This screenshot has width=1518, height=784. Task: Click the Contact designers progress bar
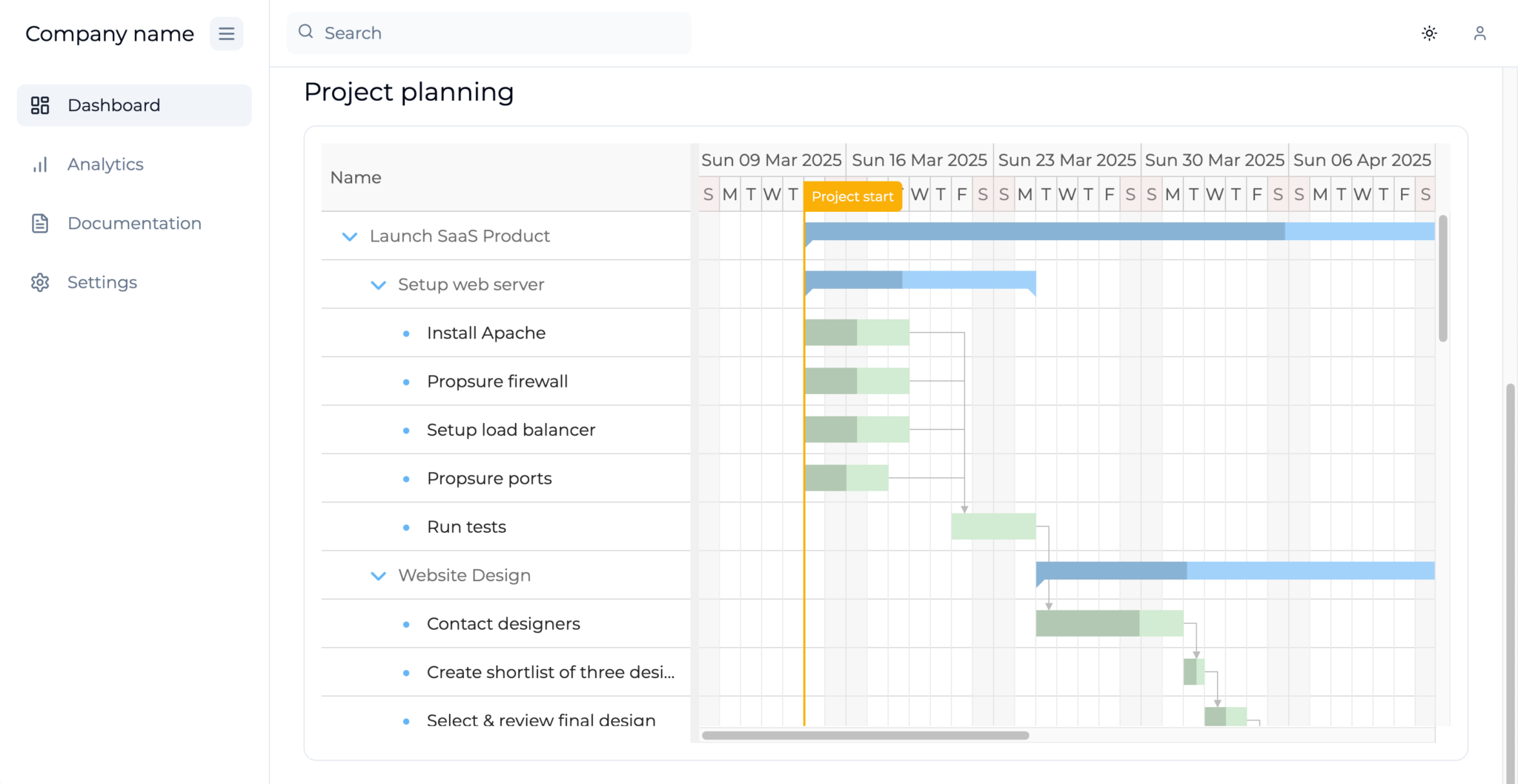click(1110, 623)
